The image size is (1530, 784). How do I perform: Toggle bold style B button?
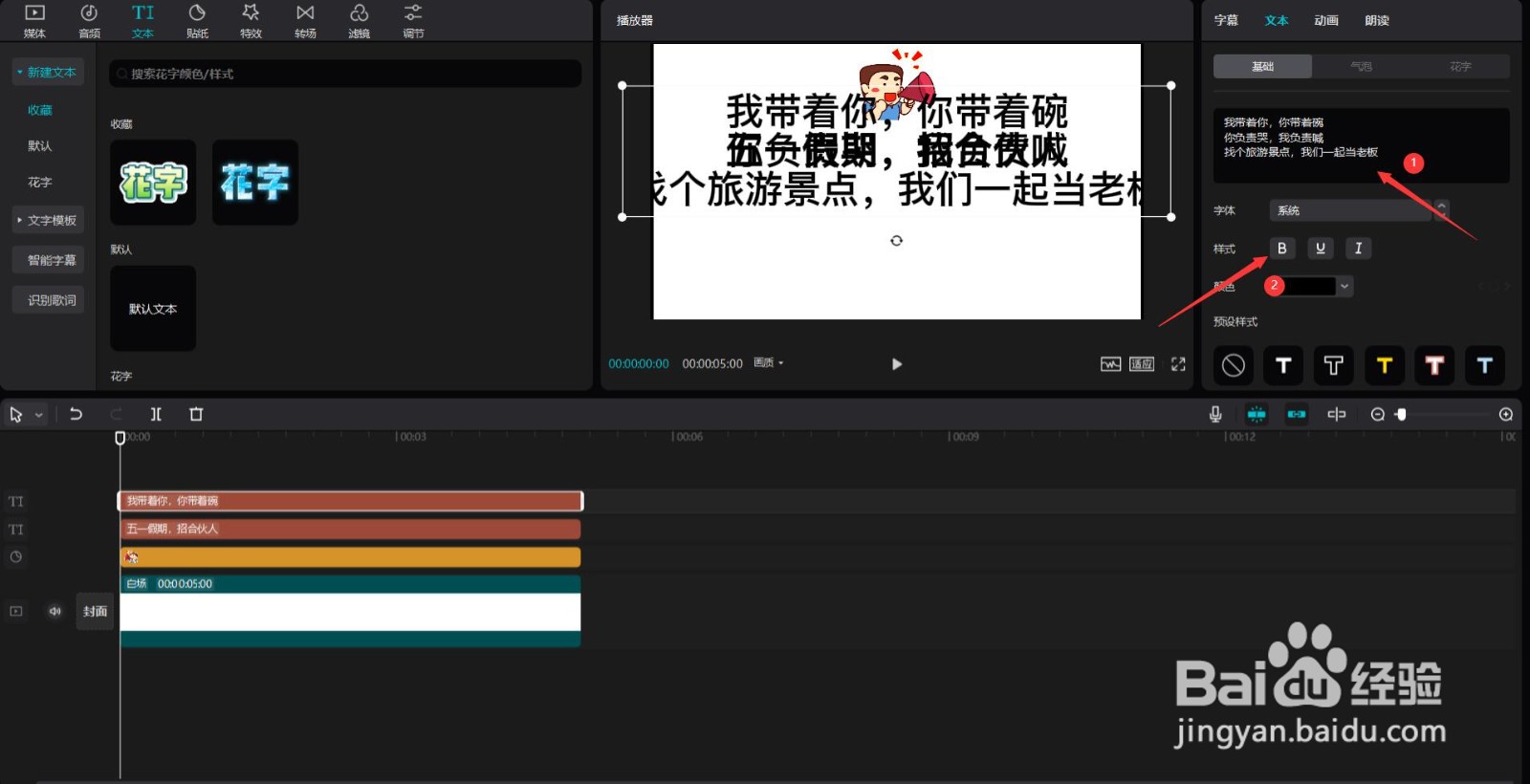tap(1282, 248)
